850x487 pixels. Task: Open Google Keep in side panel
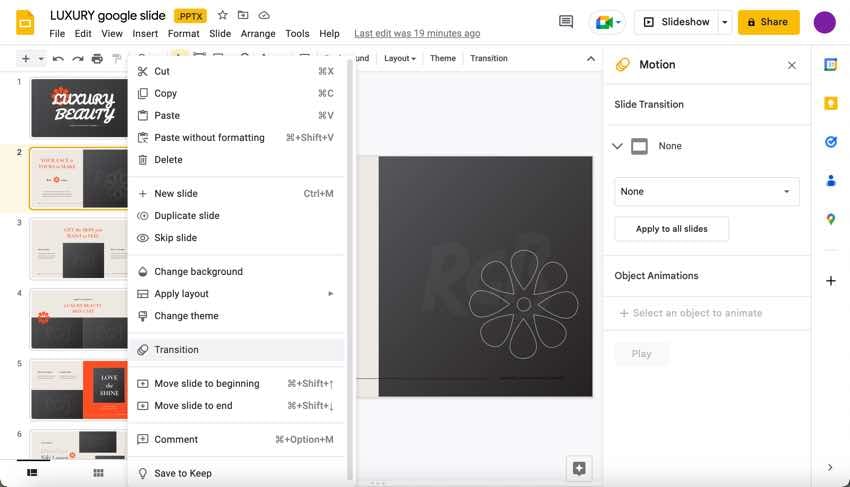(830, 103)
